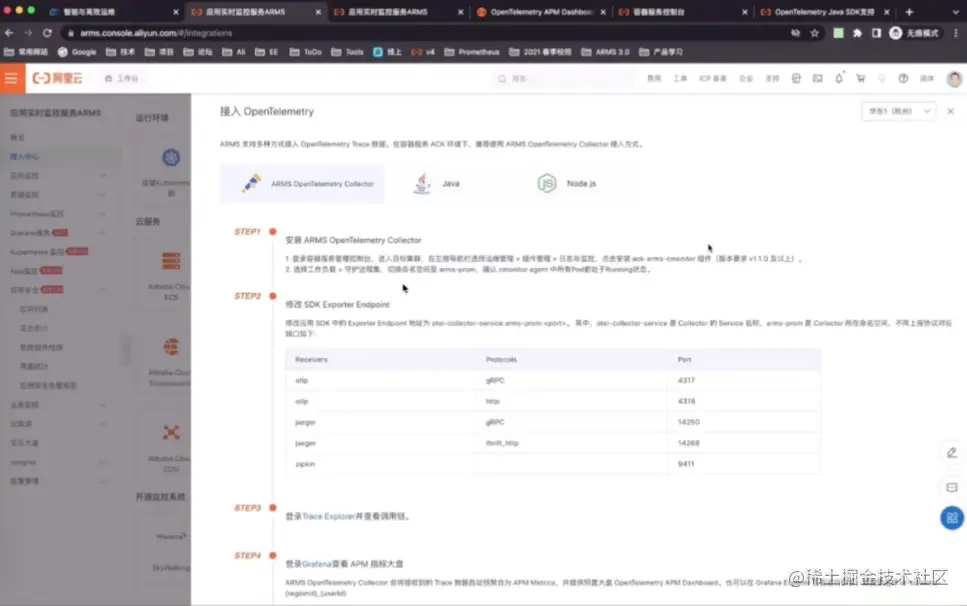Open the ARMS 3.0 bookmark folder
Screen dimensions: 967x606
pos(605,52)
